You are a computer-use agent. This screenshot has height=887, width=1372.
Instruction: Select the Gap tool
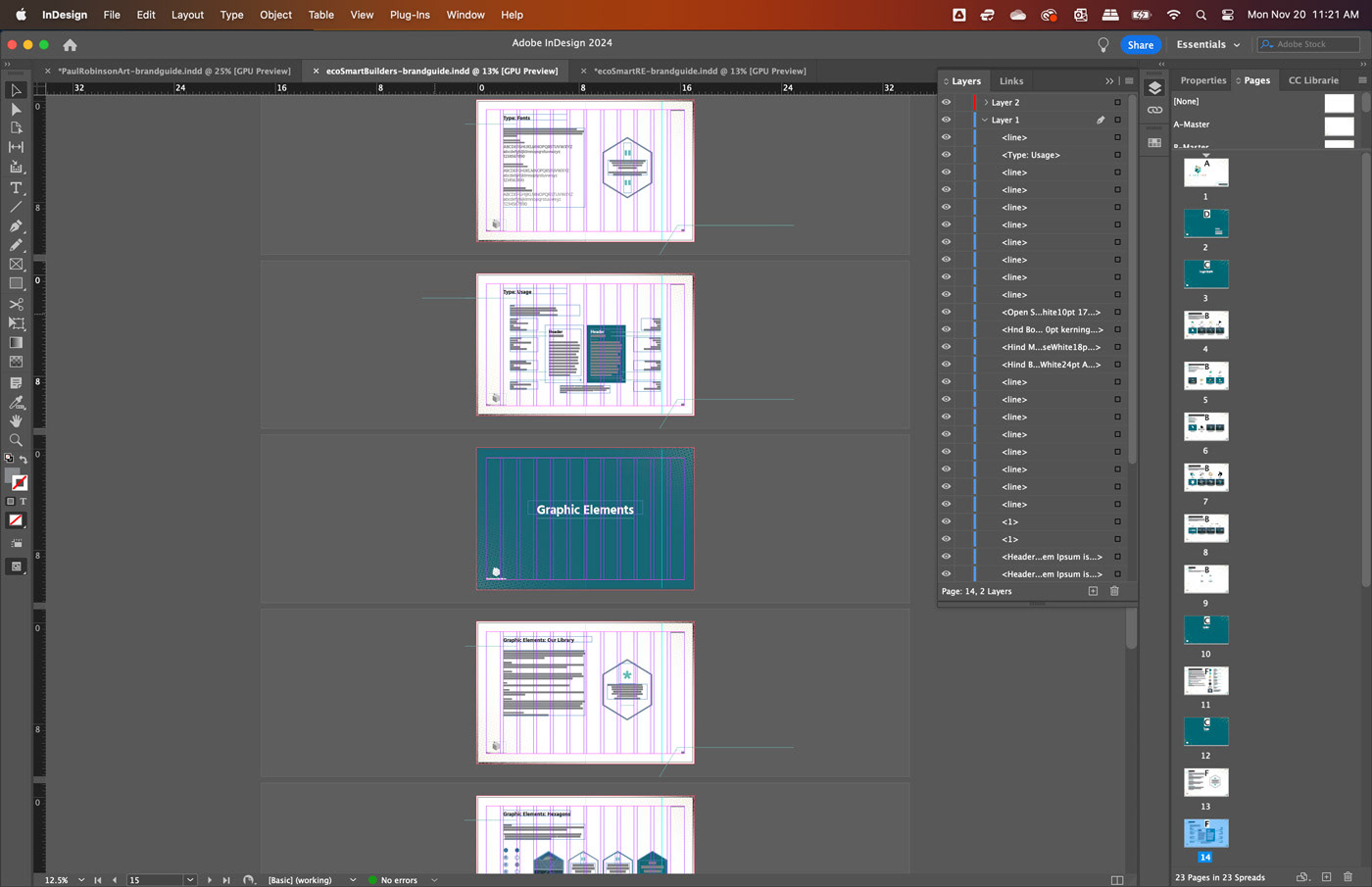tap(16, 147)
